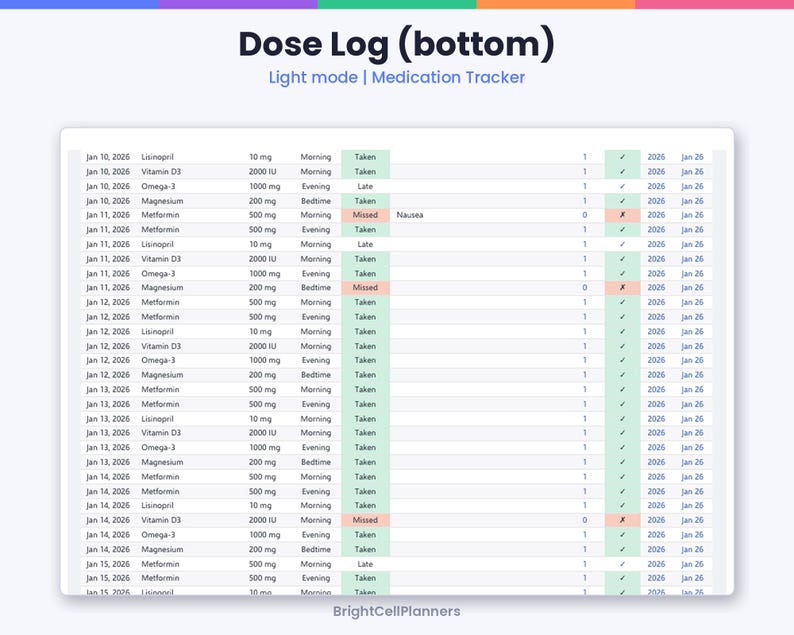Click 'Jan 26' month cell in Jan 13 Omega-3 row
The height and width of the screenshot is (635, 794).
coord(692,448)
